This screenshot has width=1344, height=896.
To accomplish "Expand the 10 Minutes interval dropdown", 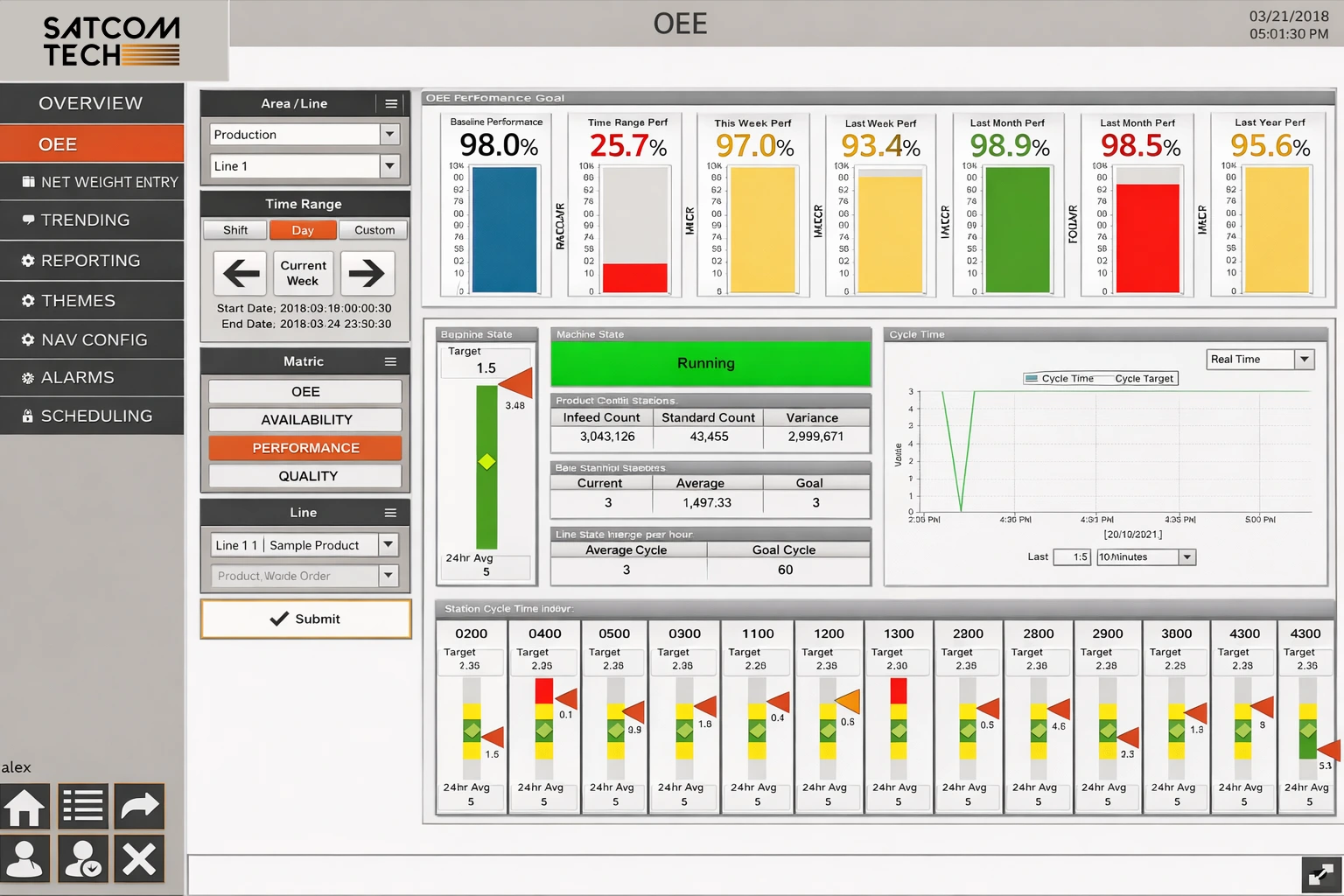I will coord(1186,557).
